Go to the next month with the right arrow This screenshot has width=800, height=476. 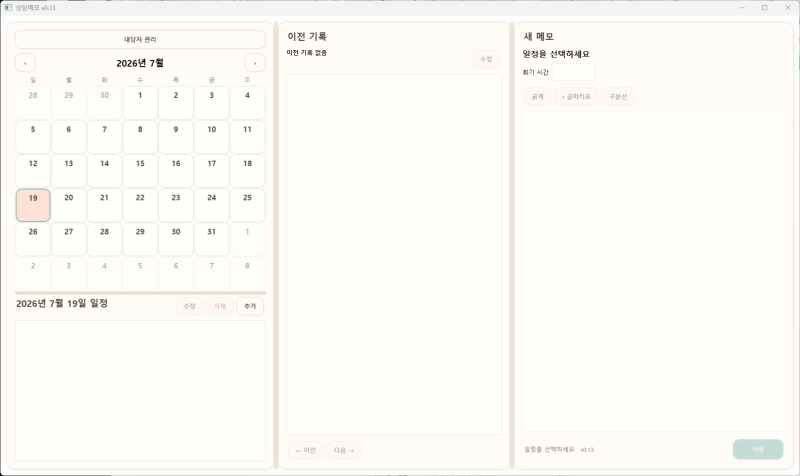point(255,63)
